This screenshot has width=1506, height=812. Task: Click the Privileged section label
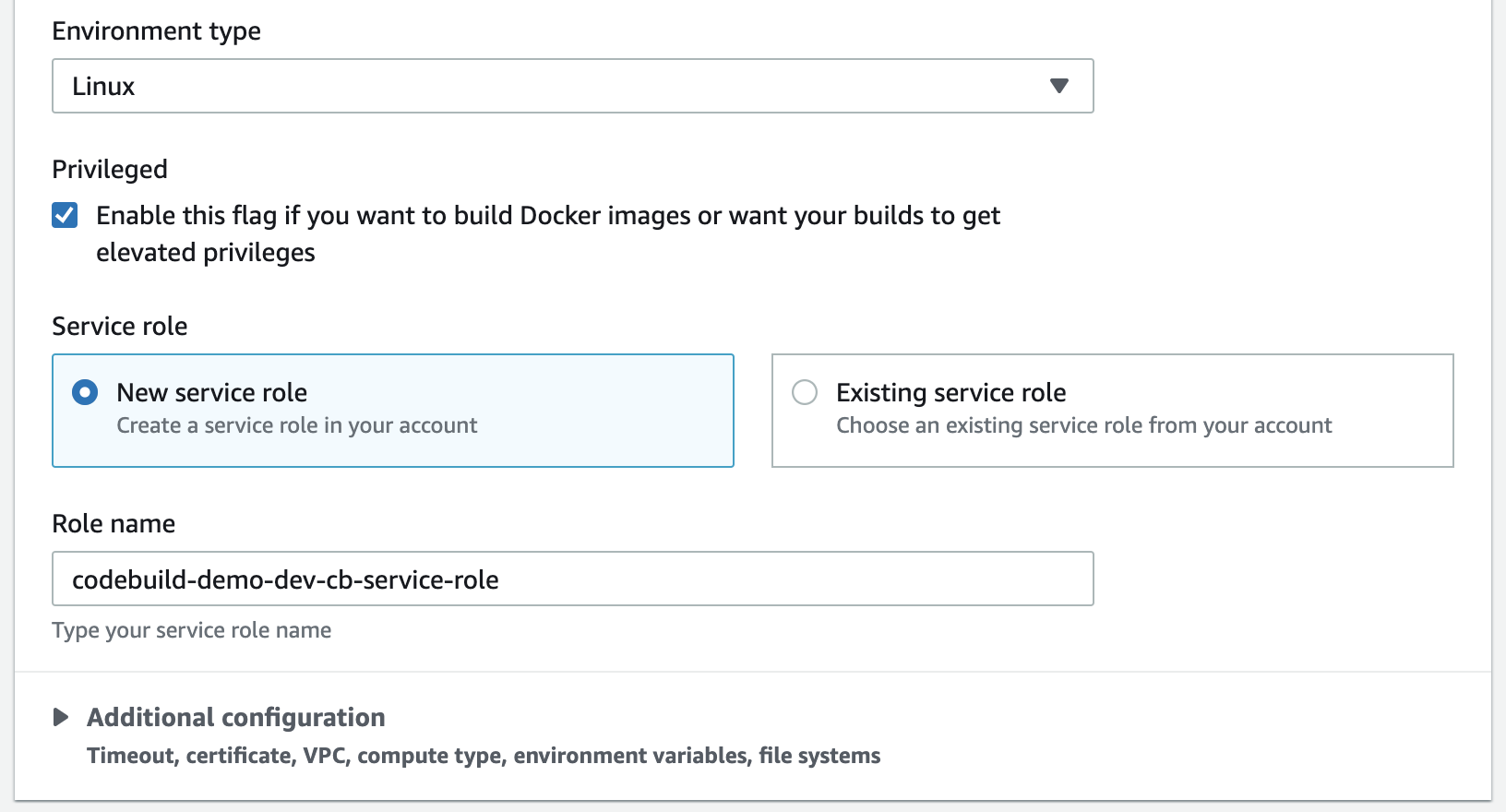pyautogui.click(x=110, y=169)
